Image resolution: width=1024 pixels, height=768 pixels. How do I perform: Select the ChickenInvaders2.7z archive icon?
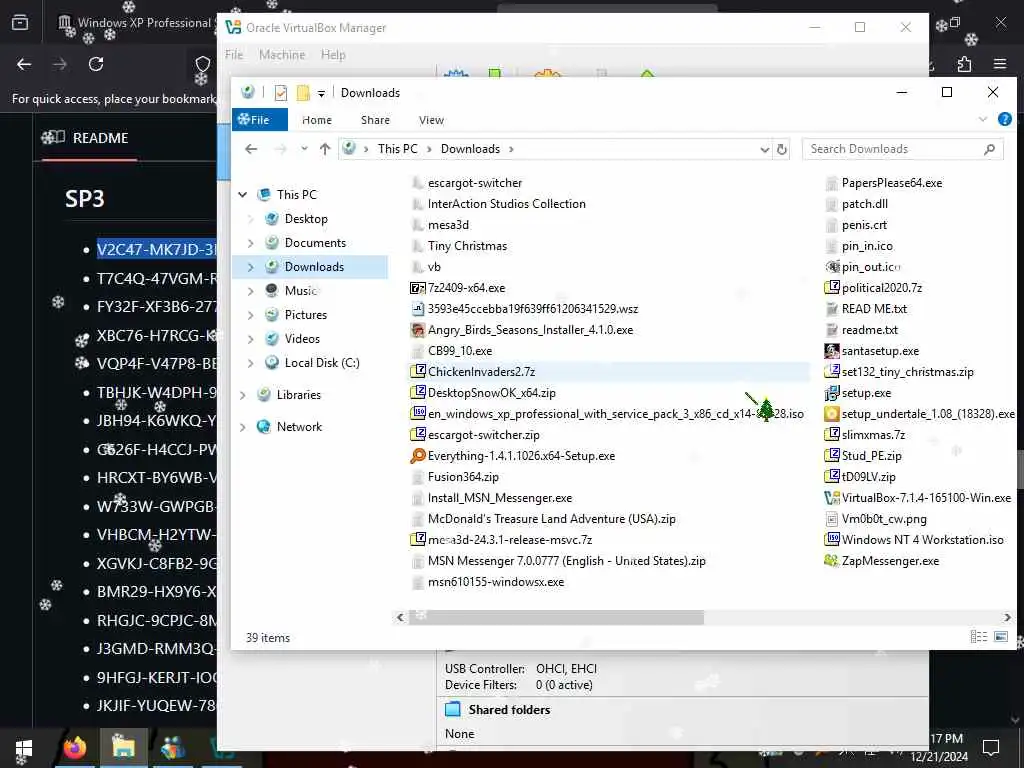[x=417, y=372]
